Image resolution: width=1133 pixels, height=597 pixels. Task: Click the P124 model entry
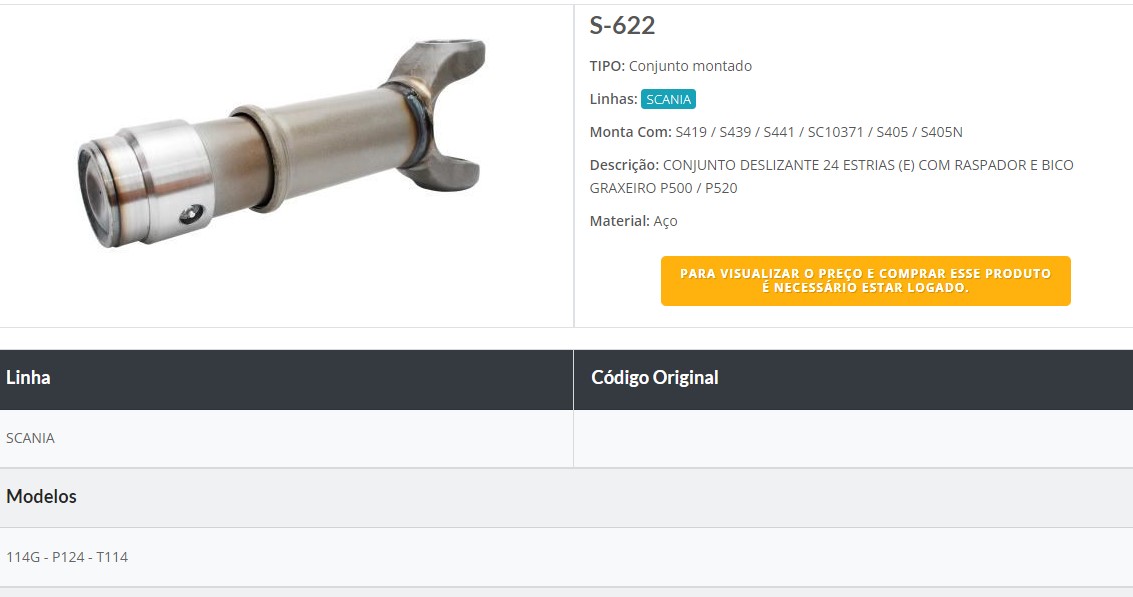(x=65, y=557)
